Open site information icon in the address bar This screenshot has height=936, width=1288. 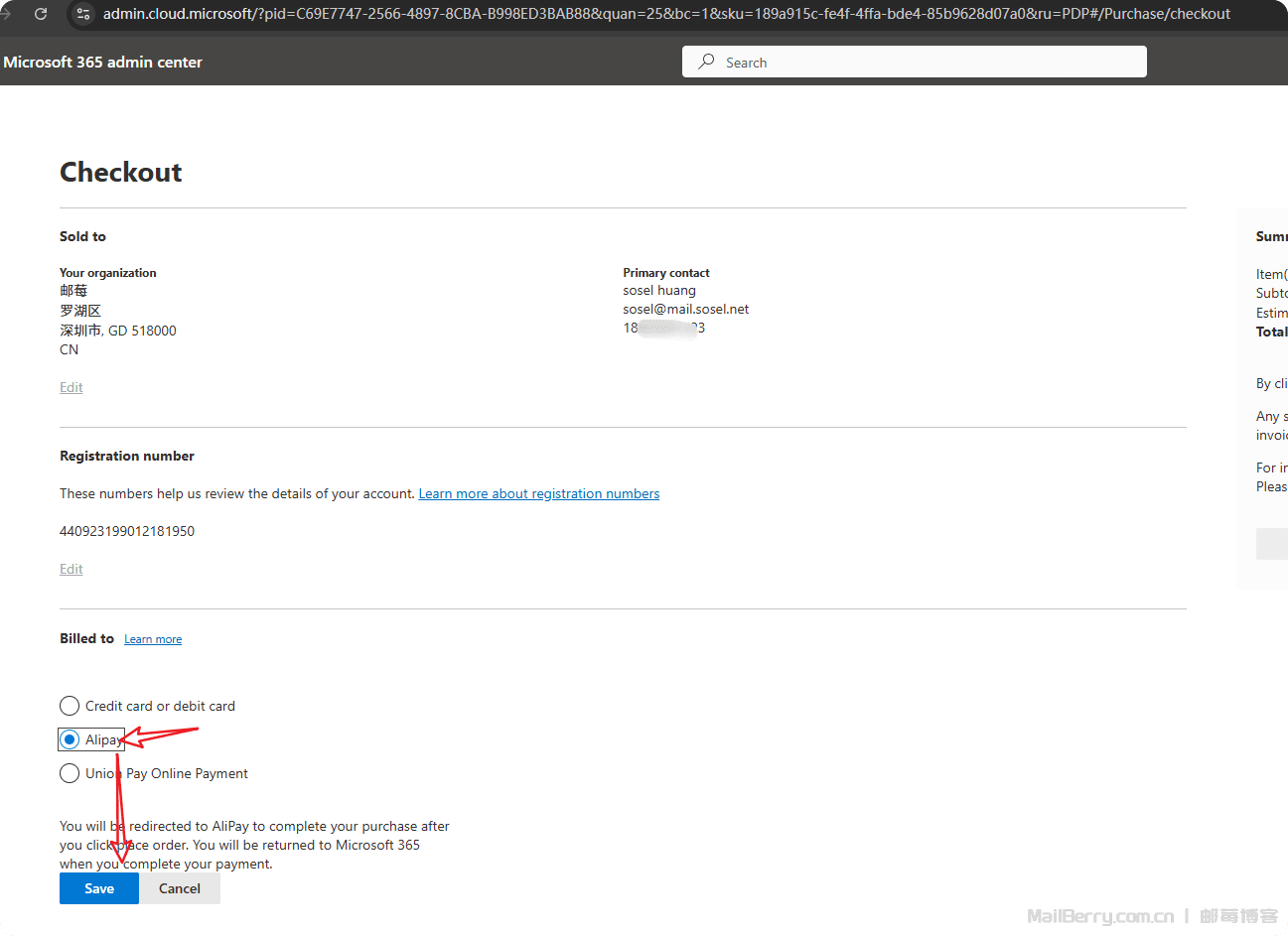coord(83,14)
